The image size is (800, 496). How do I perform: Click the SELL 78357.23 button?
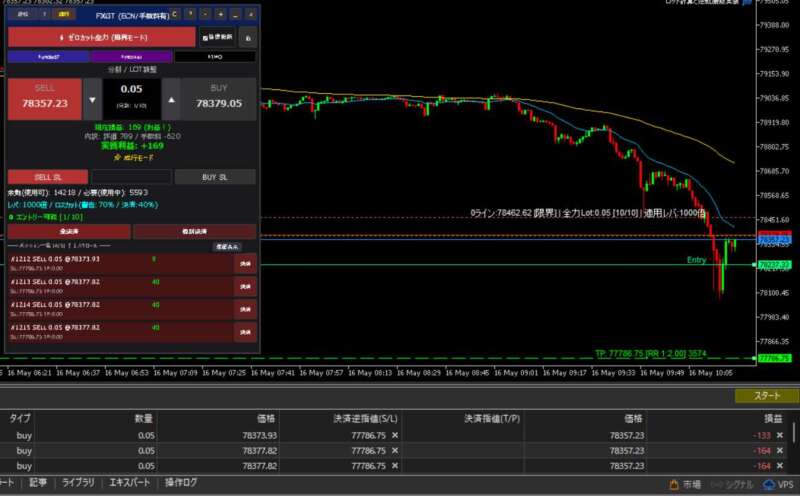click(x=44, y=99)
